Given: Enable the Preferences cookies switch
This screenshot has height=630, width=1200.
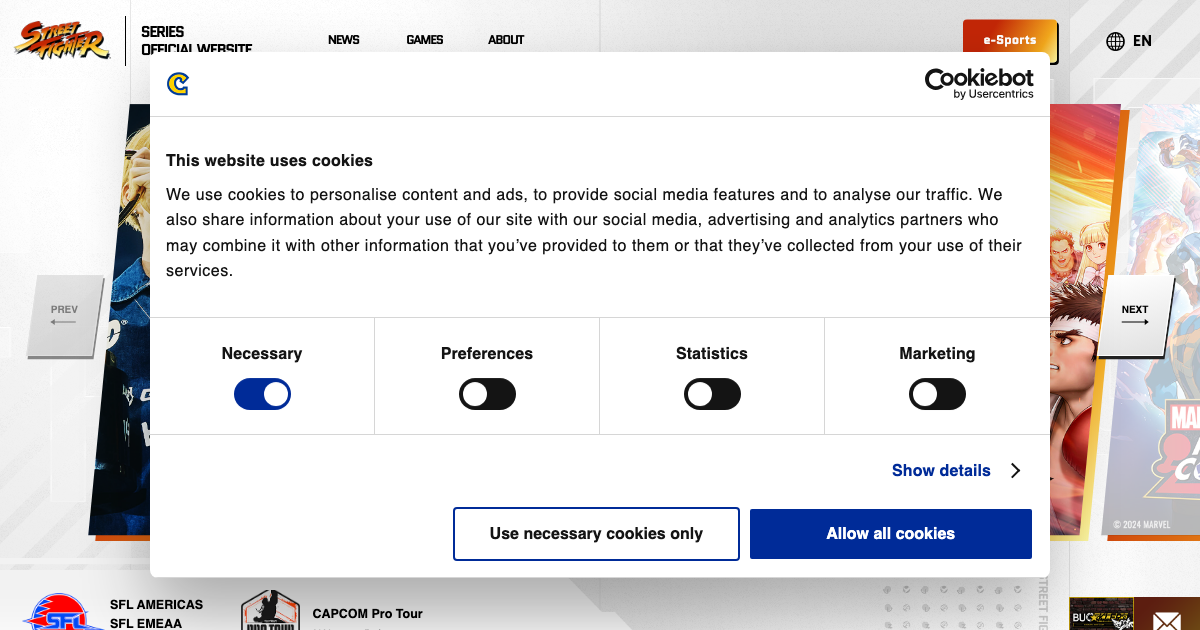Looking at the screenshot, I should point(487,394).
